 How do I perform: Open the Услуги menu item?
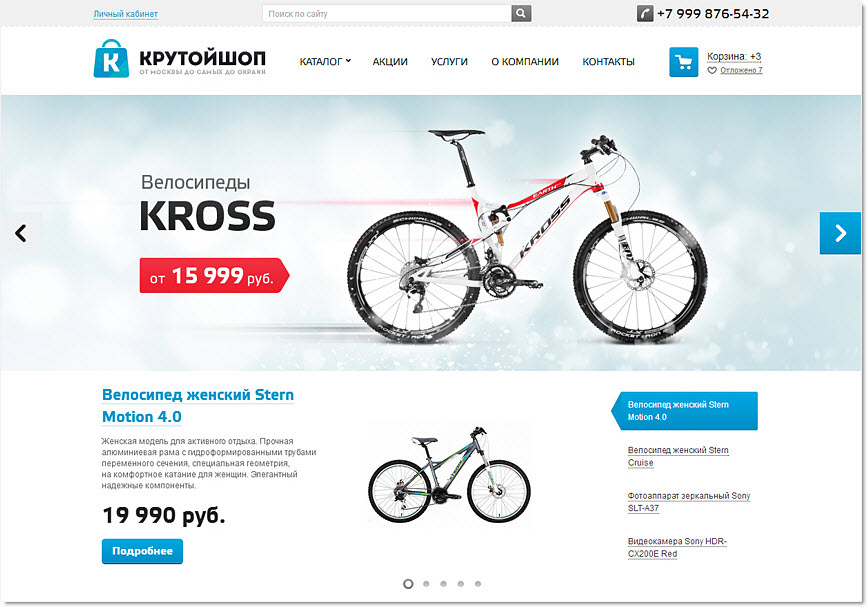(x=449, y=61)
